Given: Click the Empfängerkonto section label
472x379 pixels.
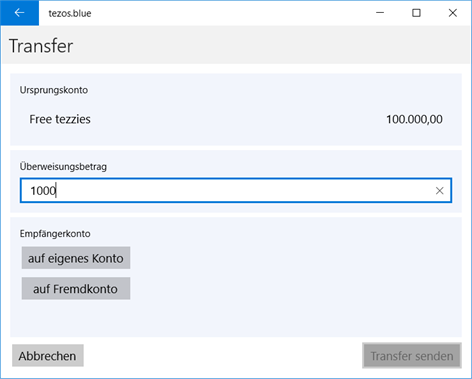Looking at the screenshot, I should 55,233.
